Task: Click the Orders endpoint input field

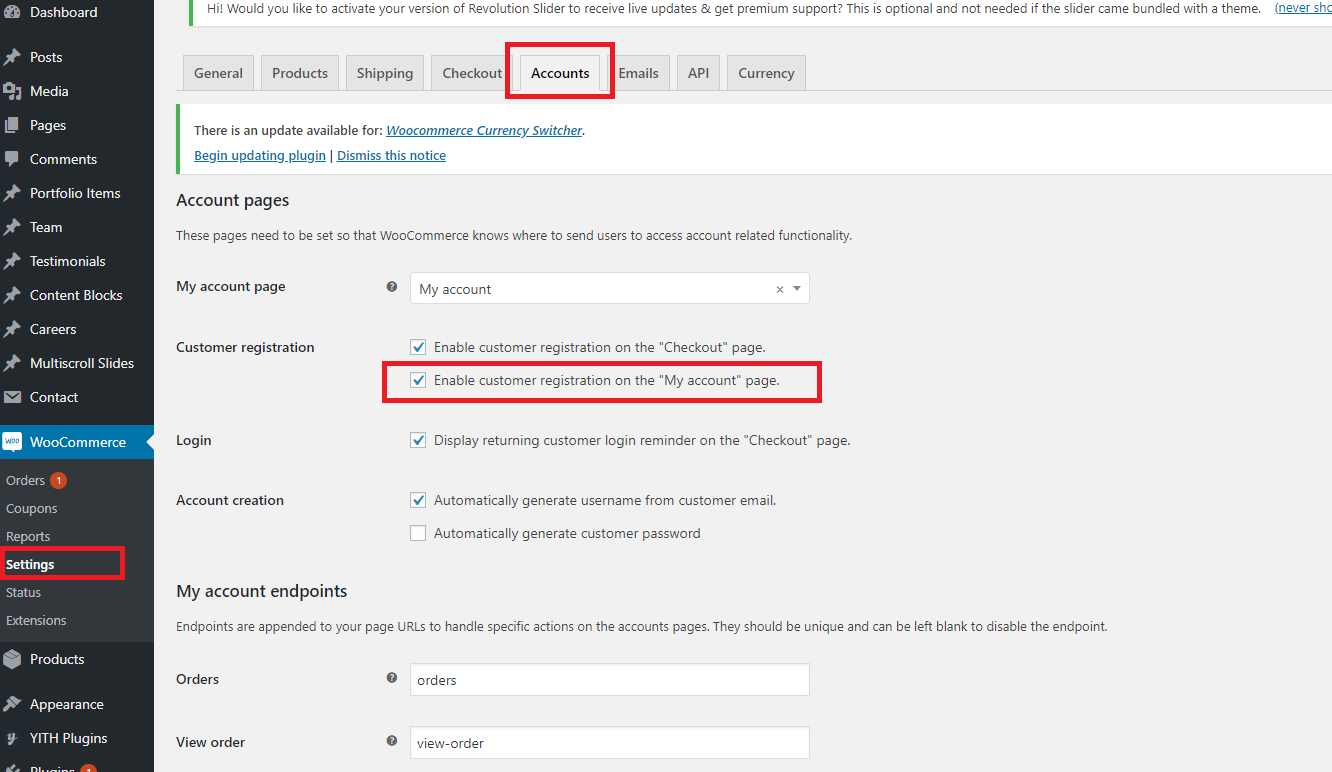Action: tap(610, 680)
